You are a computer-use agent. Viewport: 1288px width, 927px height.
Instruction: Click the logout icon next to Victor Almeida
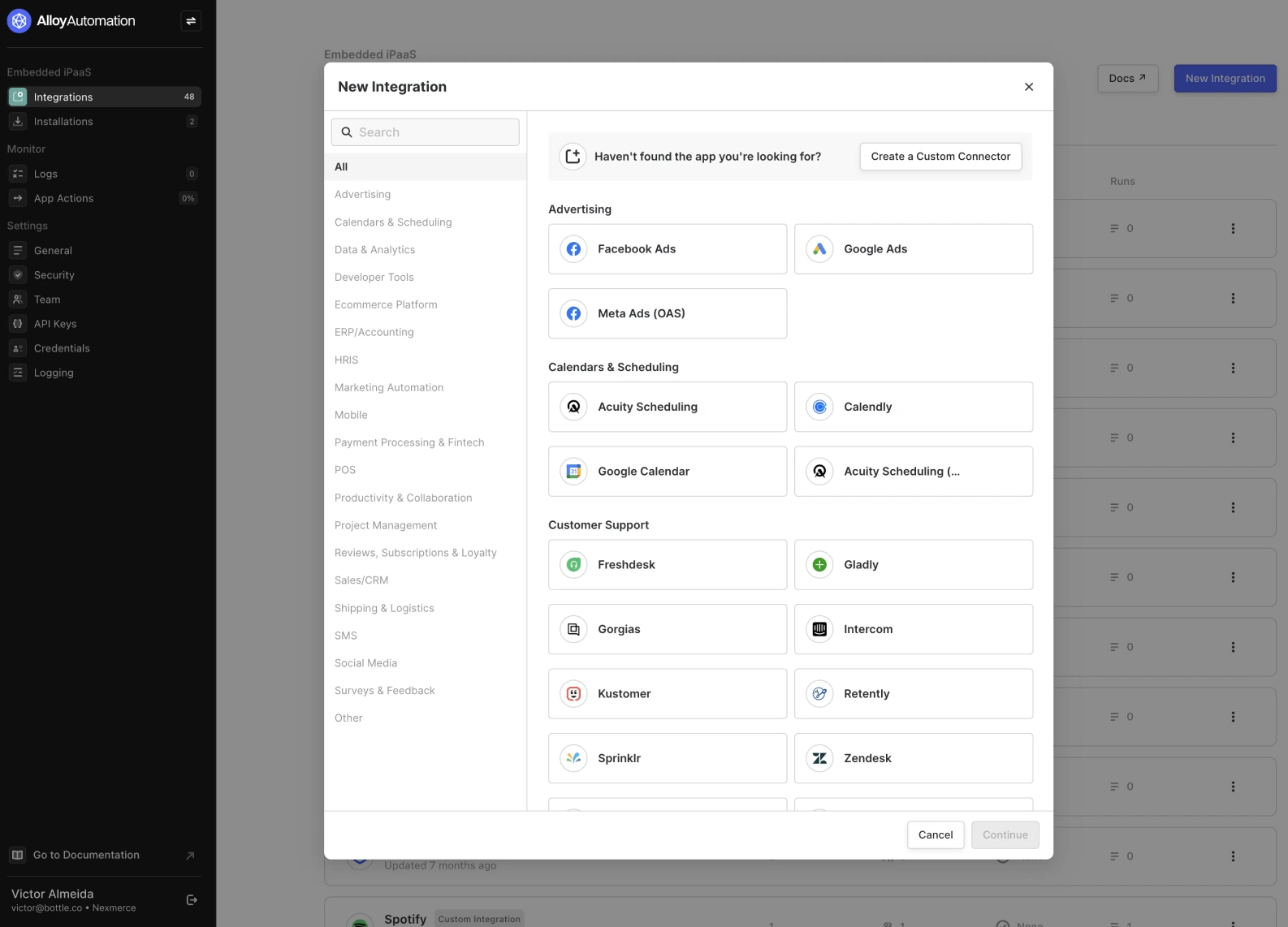tap(192, 899)
